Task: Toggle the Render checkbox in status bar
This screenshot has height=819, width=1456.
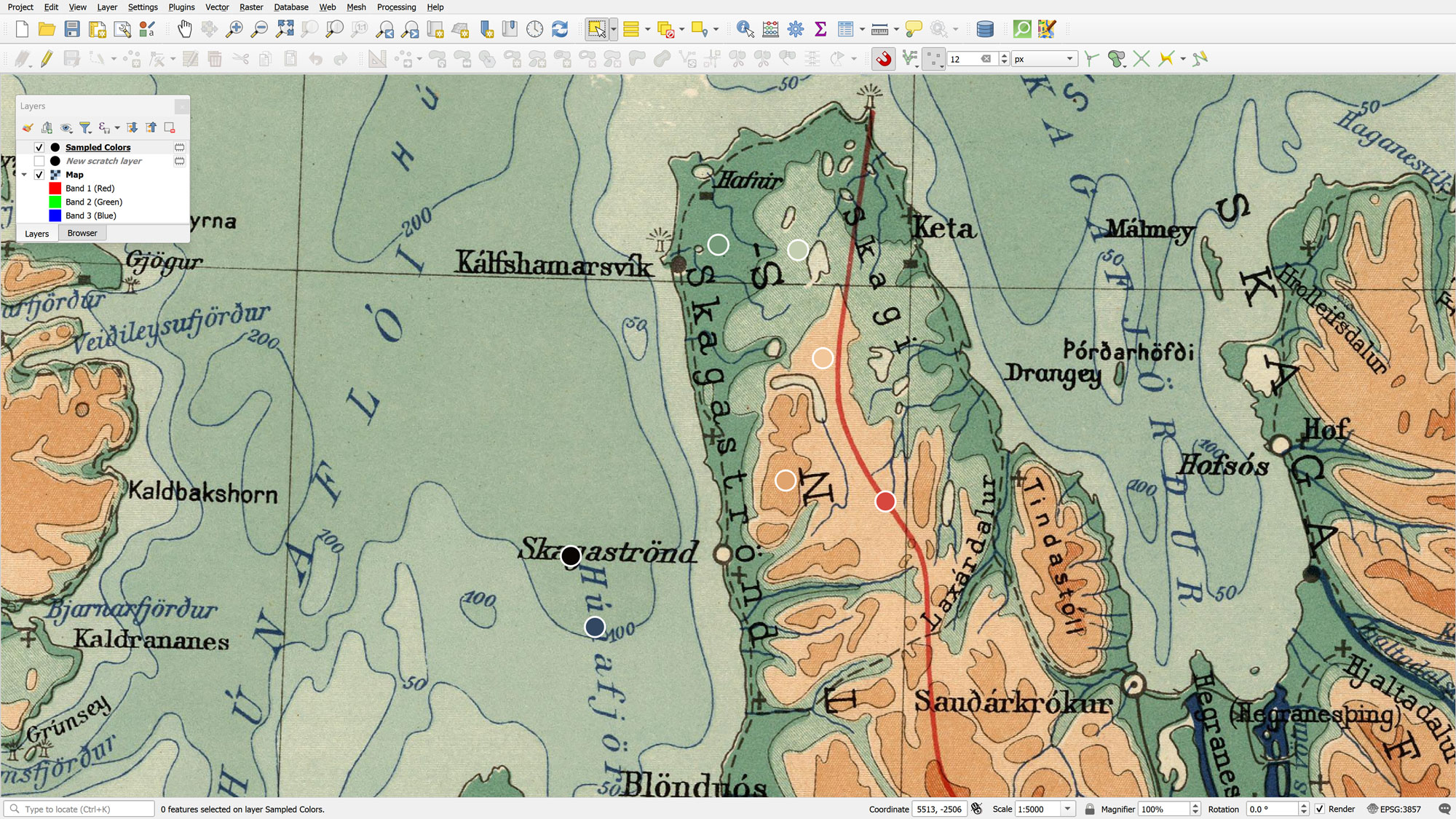Action: 1320,809
